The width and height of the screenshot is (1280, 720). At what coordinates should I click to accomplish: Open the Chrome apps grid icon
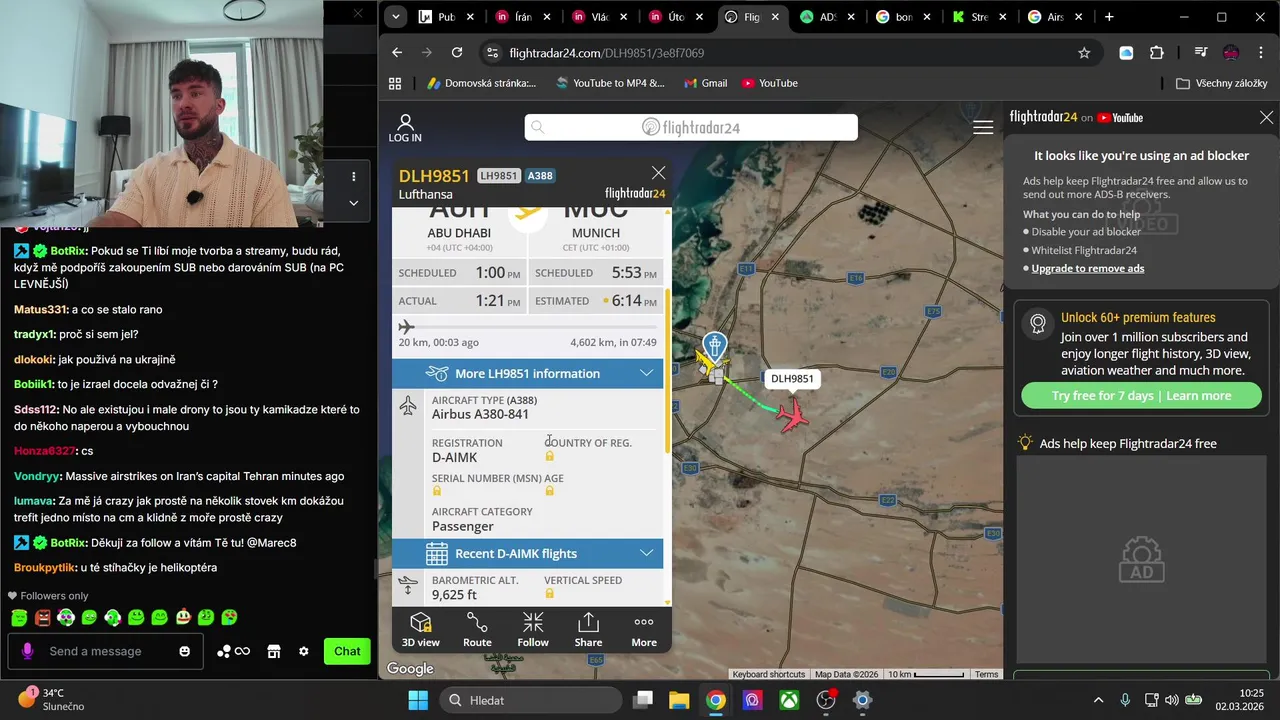[x=395, y=83]
